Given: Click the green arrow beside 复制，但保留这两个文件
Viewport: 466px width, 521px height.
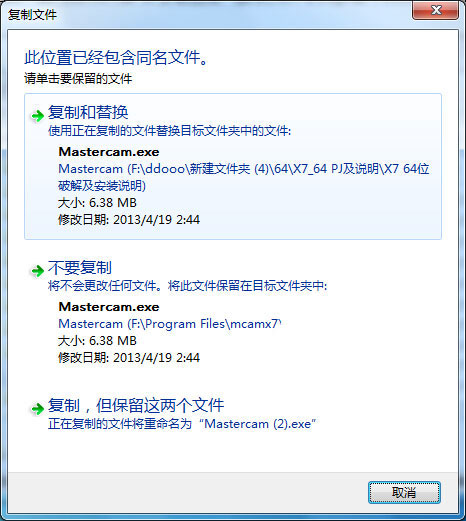Looking at the screenshot, I should pos(37,408).
